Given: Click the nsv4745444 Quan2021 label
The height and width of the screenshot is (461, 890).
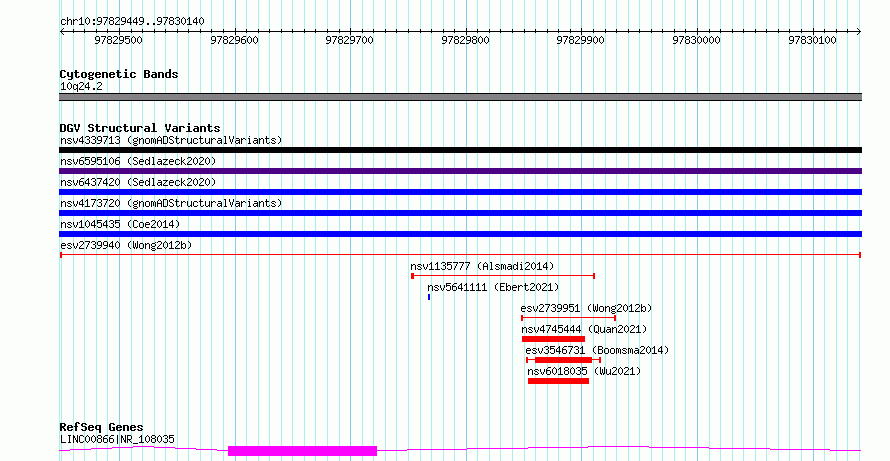Looking at the screenshot, I should coord(584,329).
